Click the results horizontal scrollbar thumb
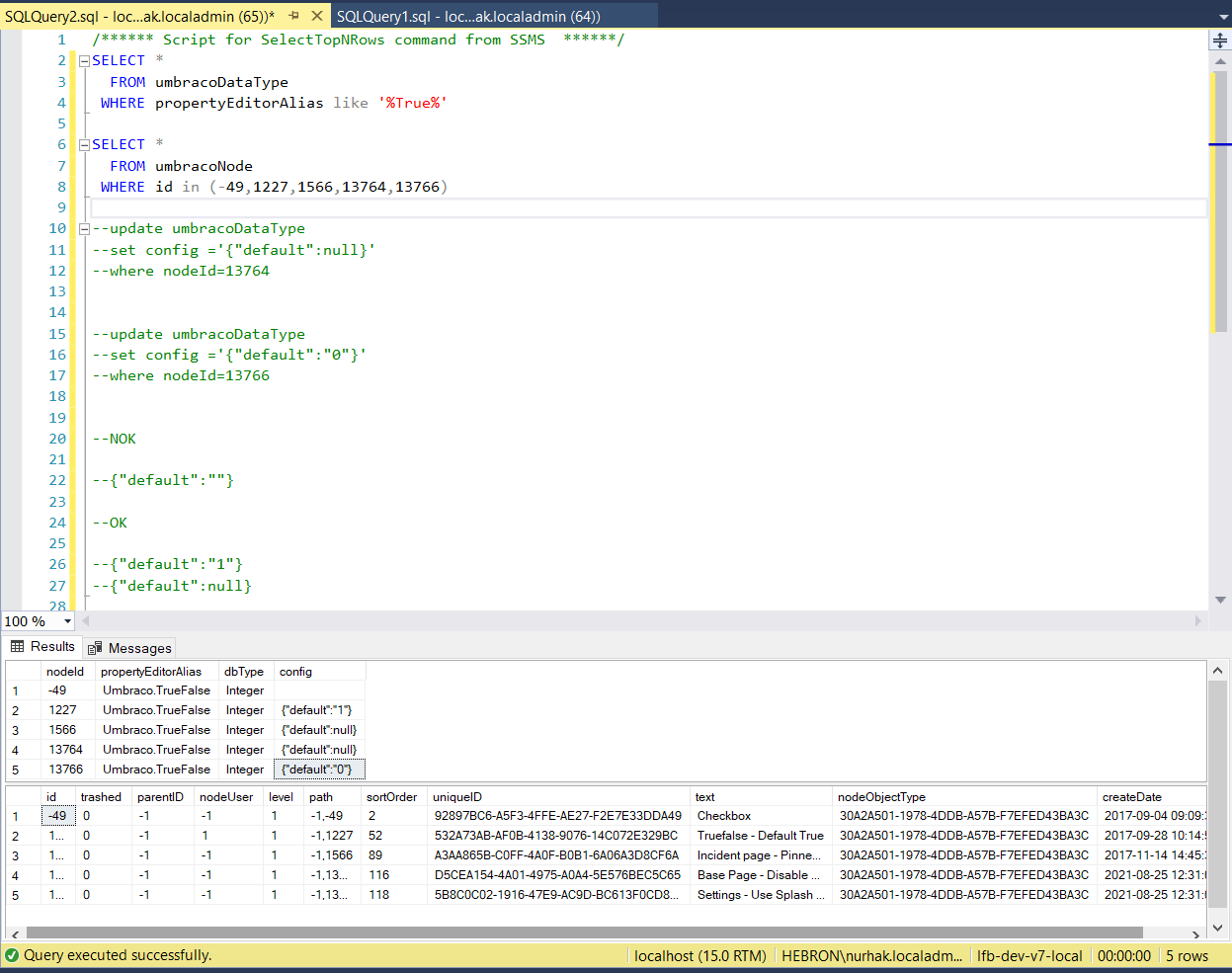 click(585, 933)
